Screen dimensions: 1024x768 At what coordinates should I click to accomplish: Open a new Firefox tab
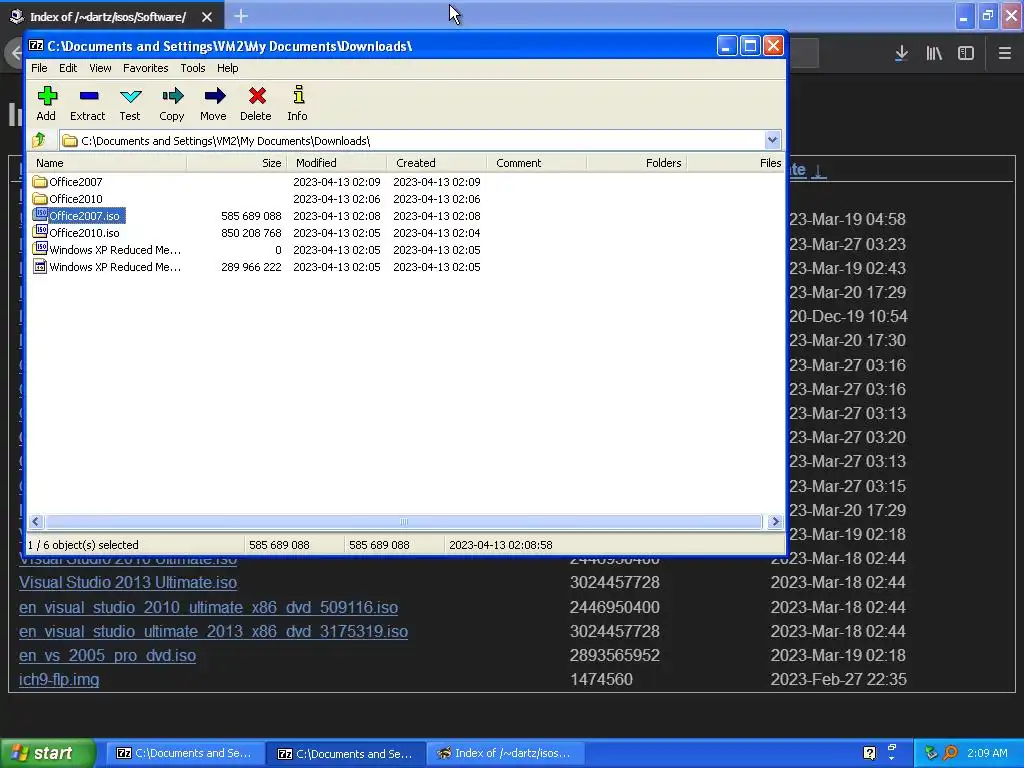241,16
